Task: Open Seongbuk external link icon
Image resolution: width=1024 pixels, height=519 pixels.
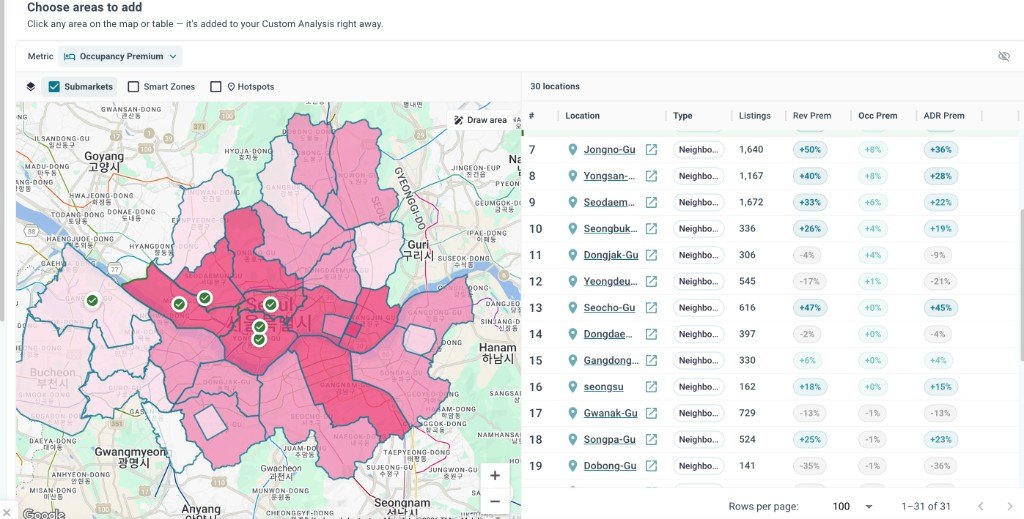Action: pyautogui.click(x=651, y=228)
